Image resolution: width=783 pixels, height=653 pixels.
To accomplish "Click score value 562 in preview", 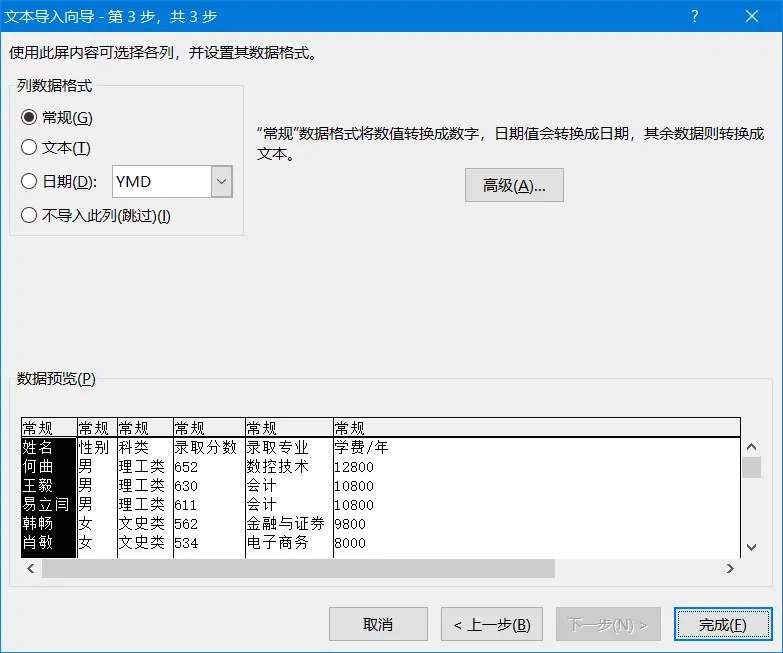I will [x=186, y=524].
